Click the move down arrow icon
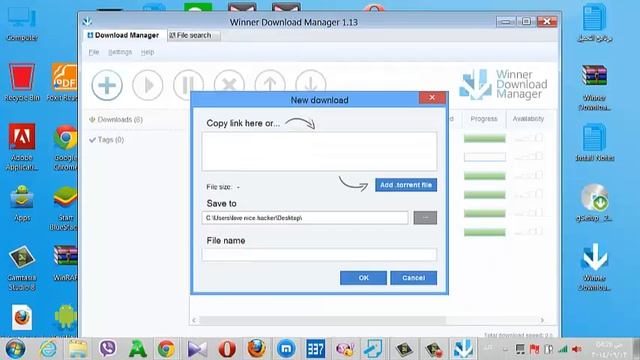Screen dimensions: 640x360 click(311, 81)
